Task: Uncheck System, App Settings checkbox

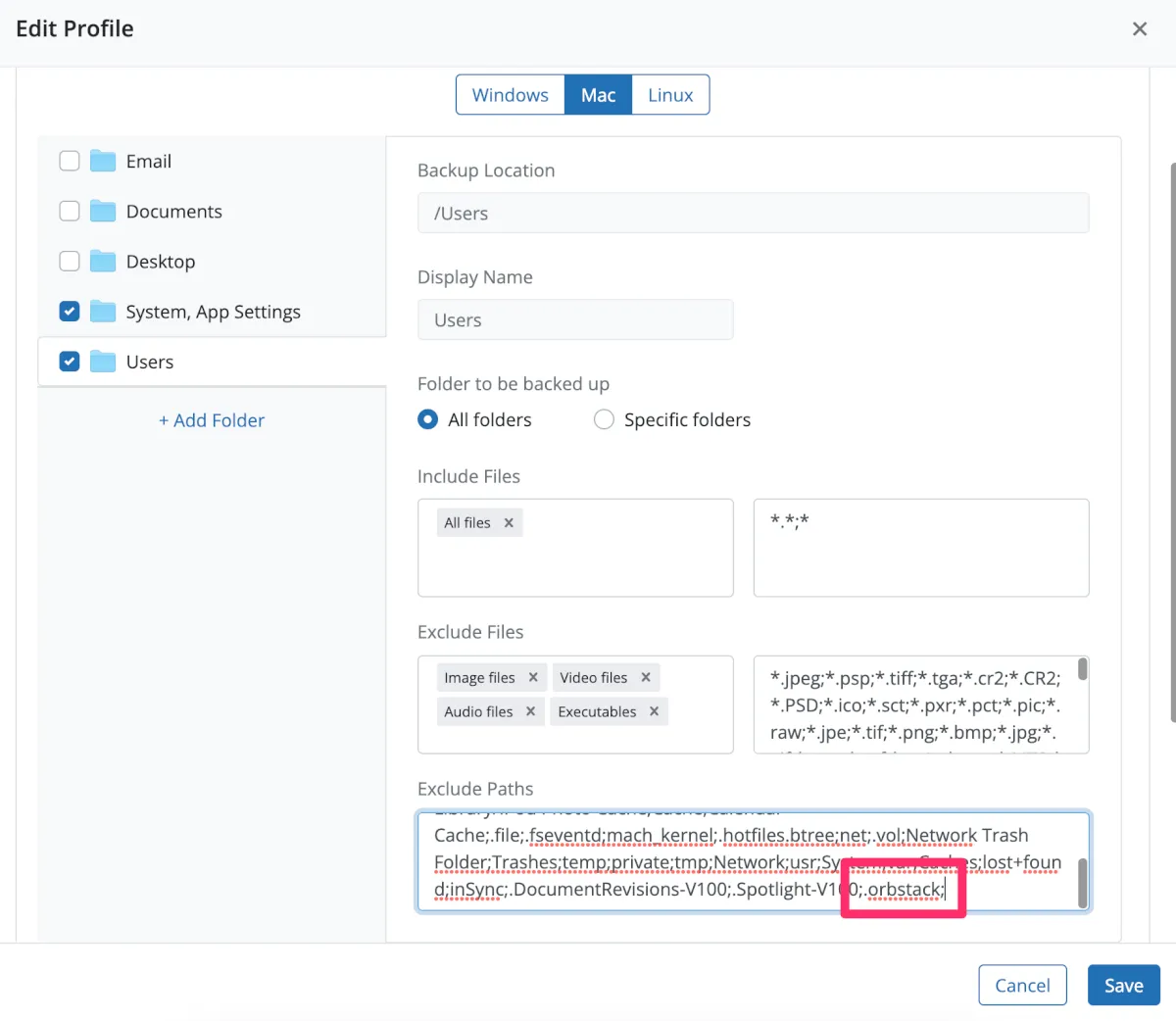Action: (x=70, y=312)
